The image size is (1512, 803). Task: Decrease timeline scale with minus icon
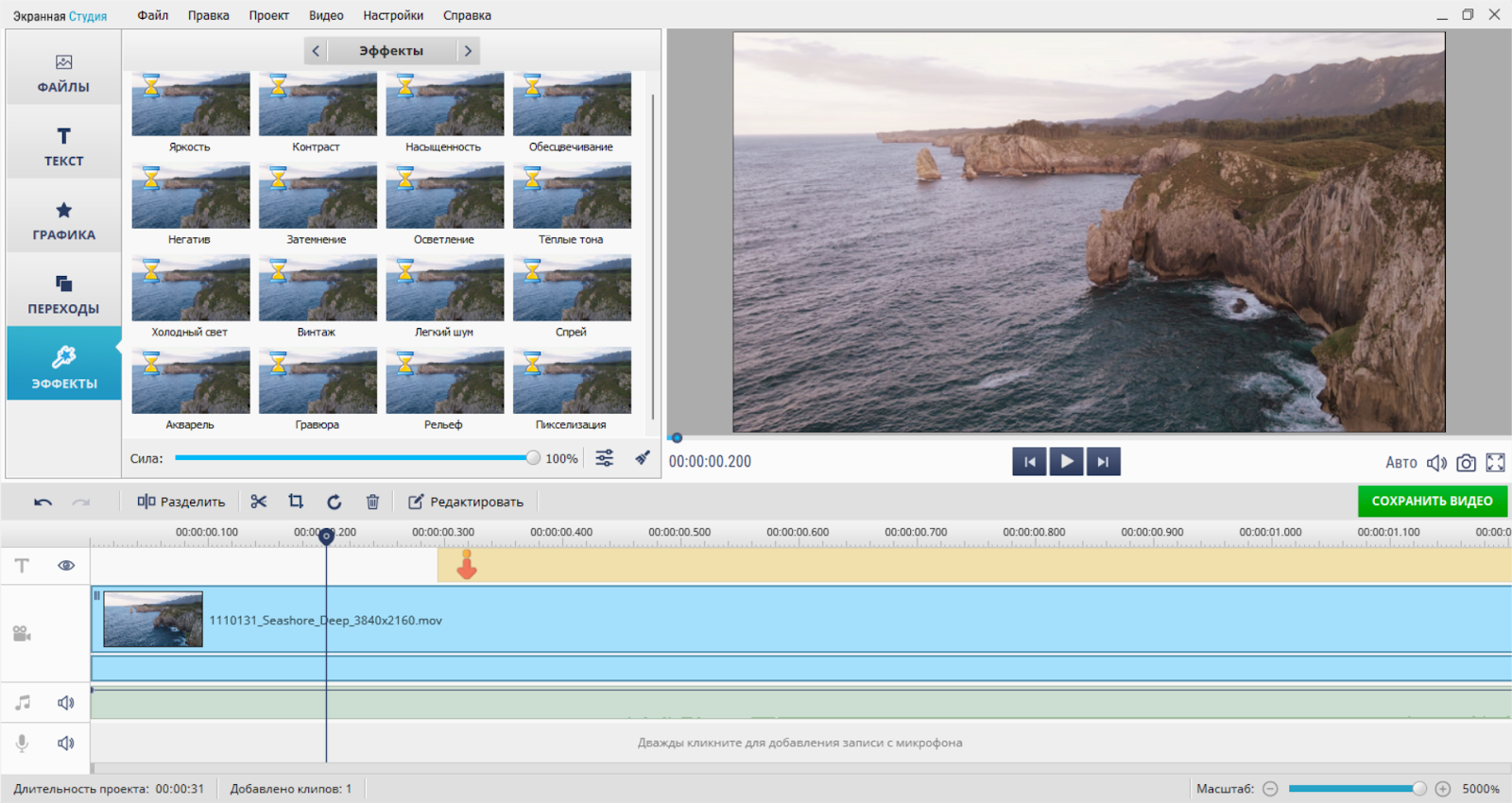click(x=1270, y=789)
